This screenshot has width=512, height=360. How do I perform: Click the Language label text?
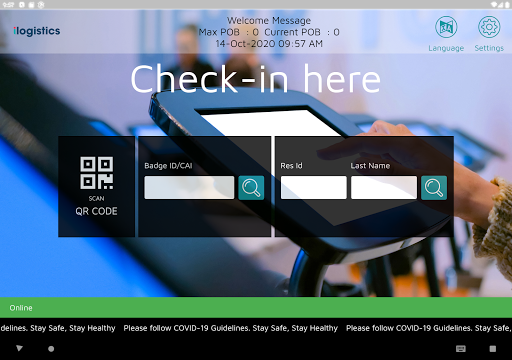446,48
